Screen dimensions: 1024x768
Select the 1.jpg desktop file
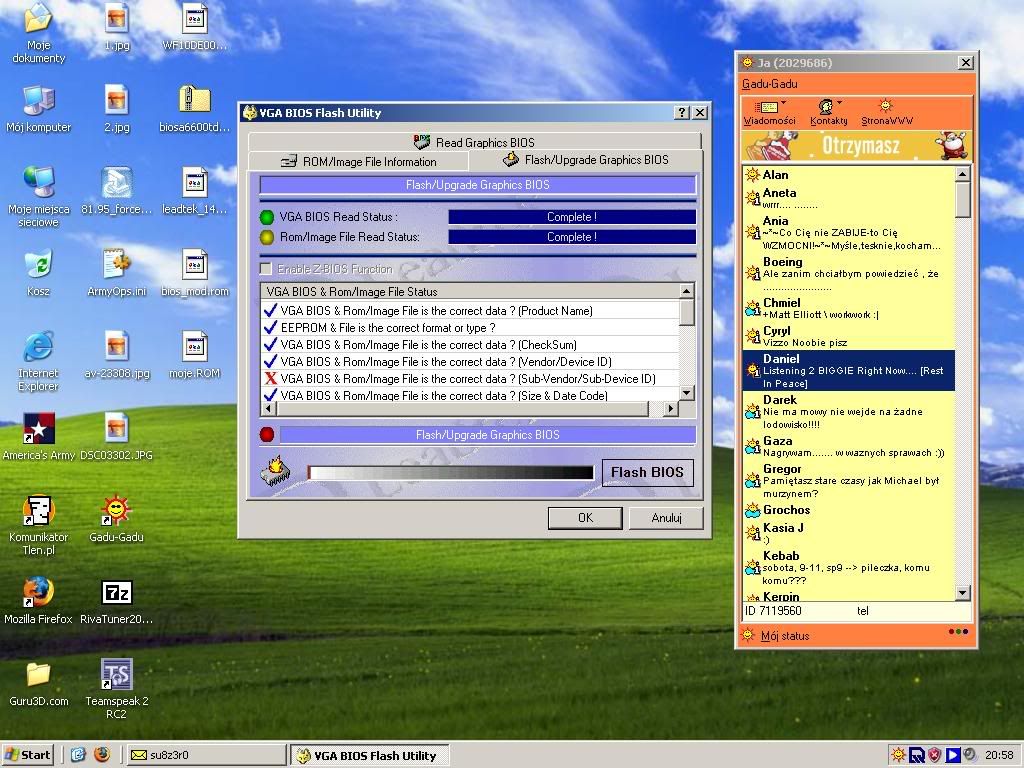116,27
